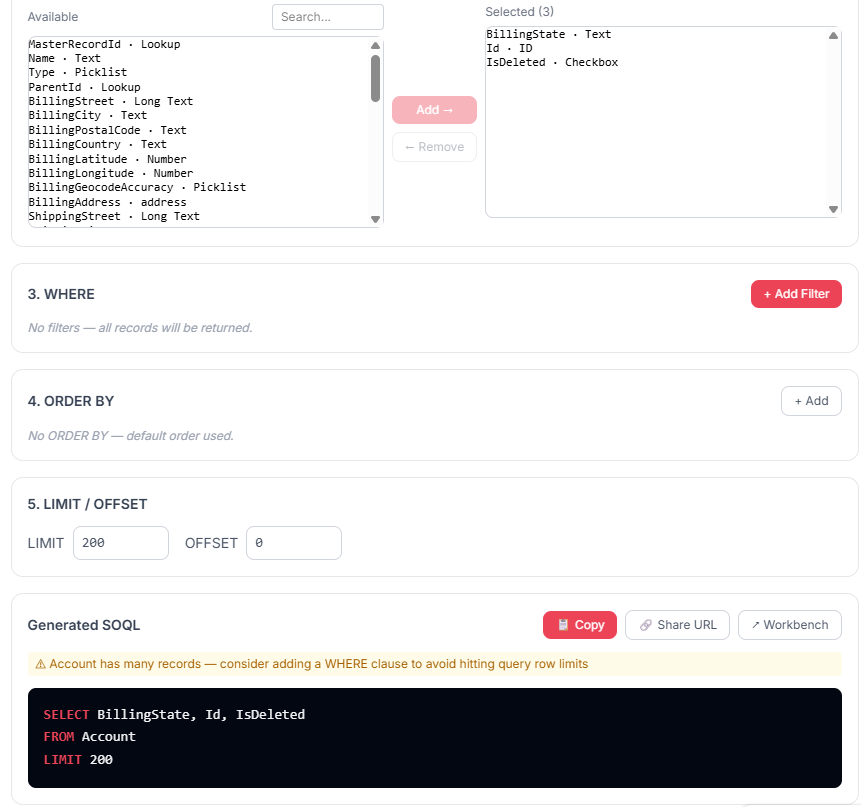Click the Remove button under Add

434,146
